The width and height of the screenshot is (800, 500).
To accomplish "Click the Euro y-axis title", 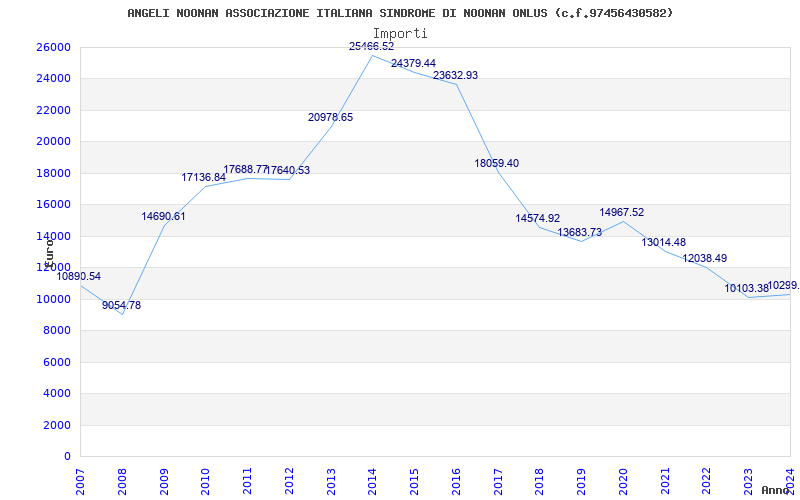I will [49, 254].
